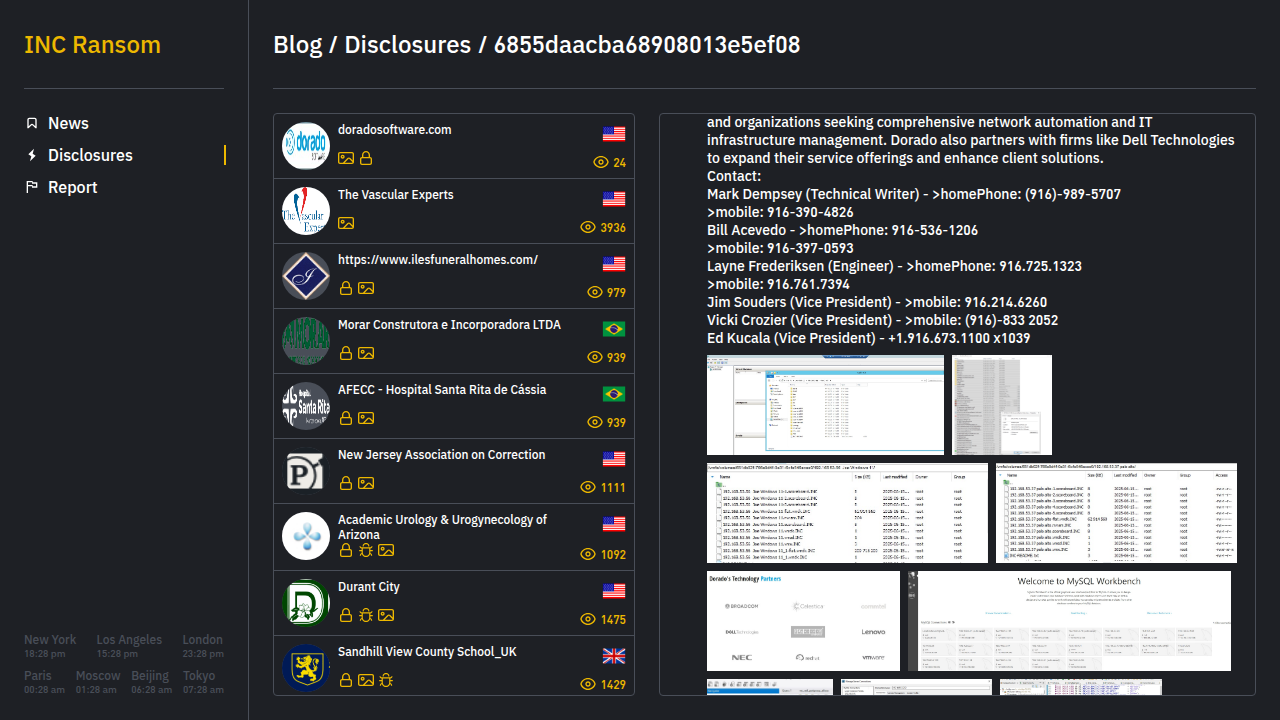The width and height of the screenshot is (1280, 720).
Task: Click the INC Ransom logo title
Action: coord(92,45)
